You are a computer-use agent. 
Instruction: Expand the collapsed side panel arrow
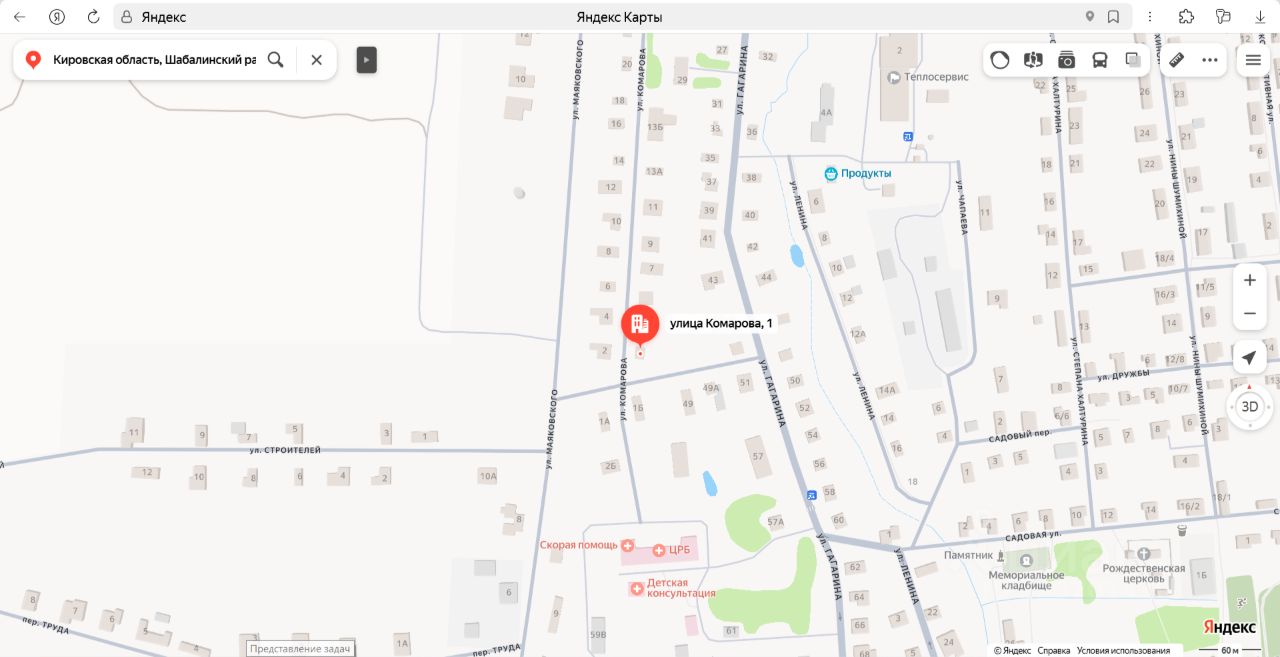(367, 60)
